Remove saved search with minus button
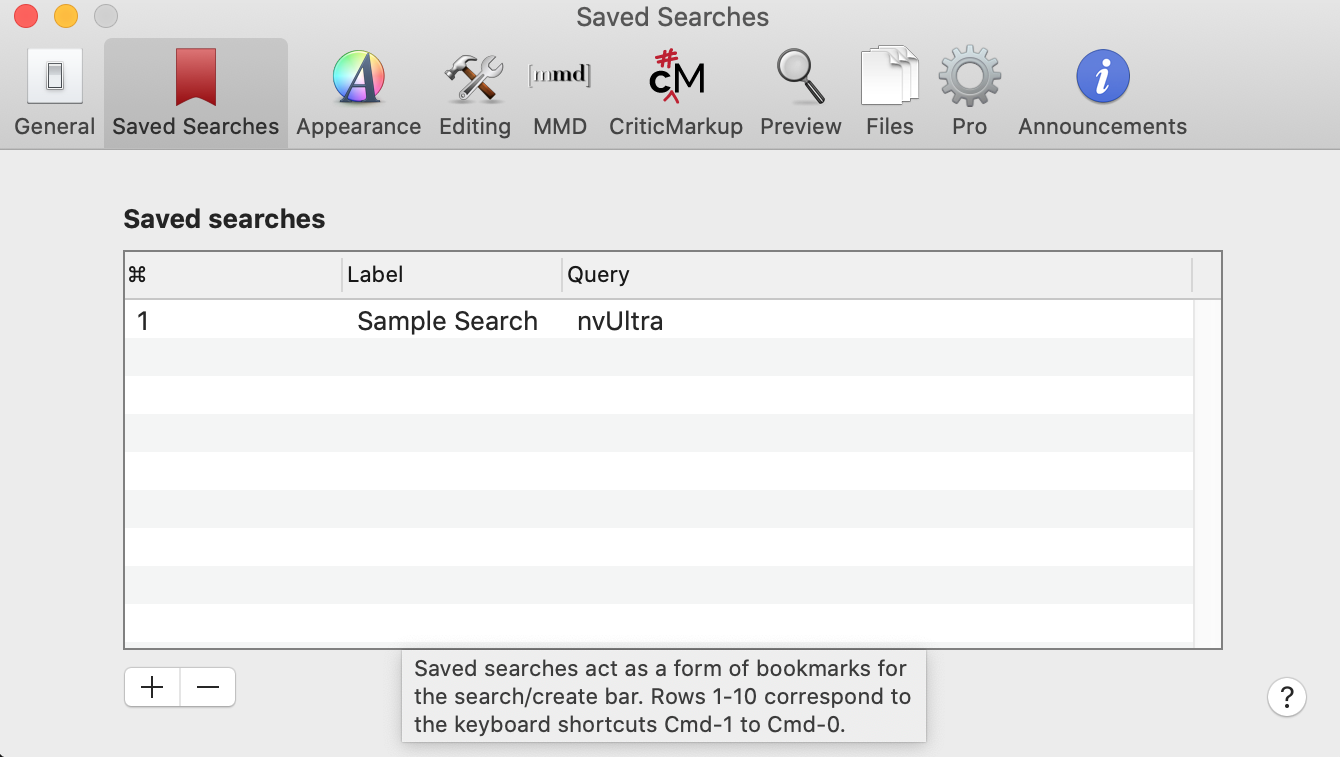The height and width of the screenshot is (757, 1340). [x=208, y=688]
